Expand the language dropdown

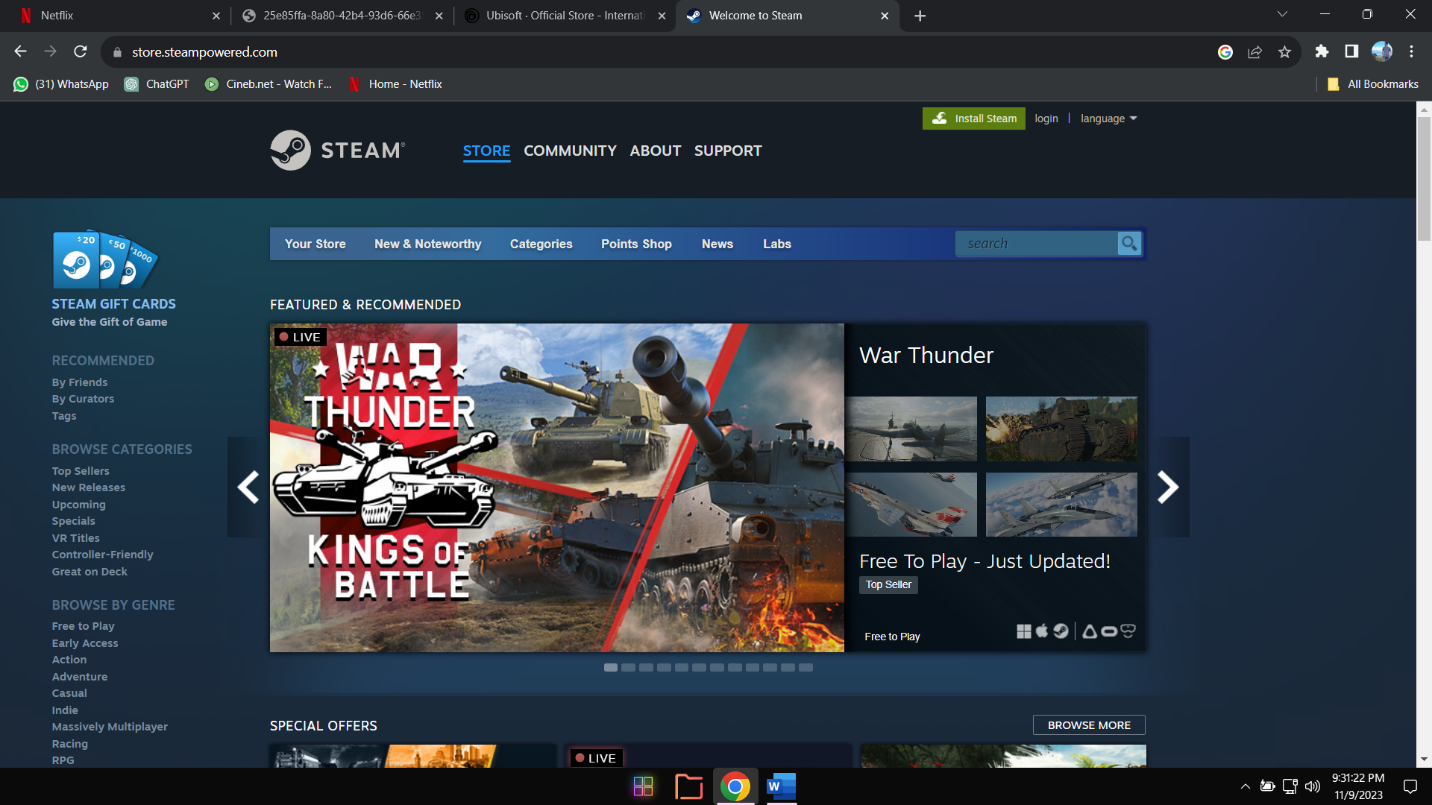click(1108, 118)
